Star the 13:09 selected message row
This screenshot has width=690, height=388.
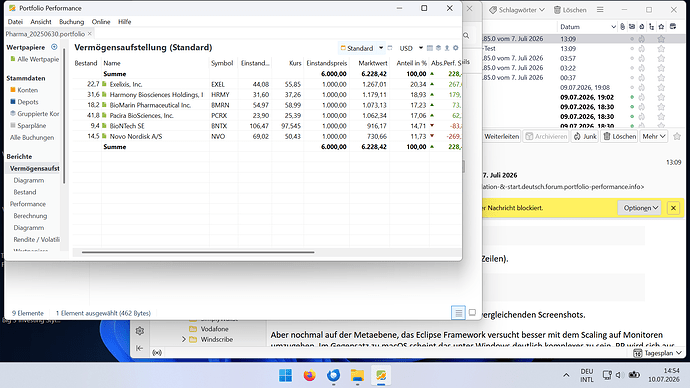[661, 39]
